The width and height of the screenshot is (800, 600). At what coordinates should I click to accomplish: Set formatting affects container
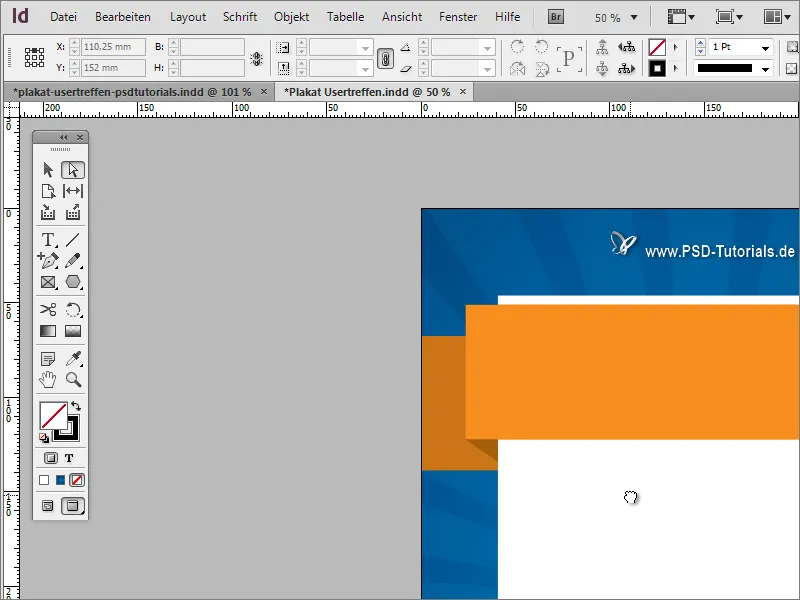[51, 458]
